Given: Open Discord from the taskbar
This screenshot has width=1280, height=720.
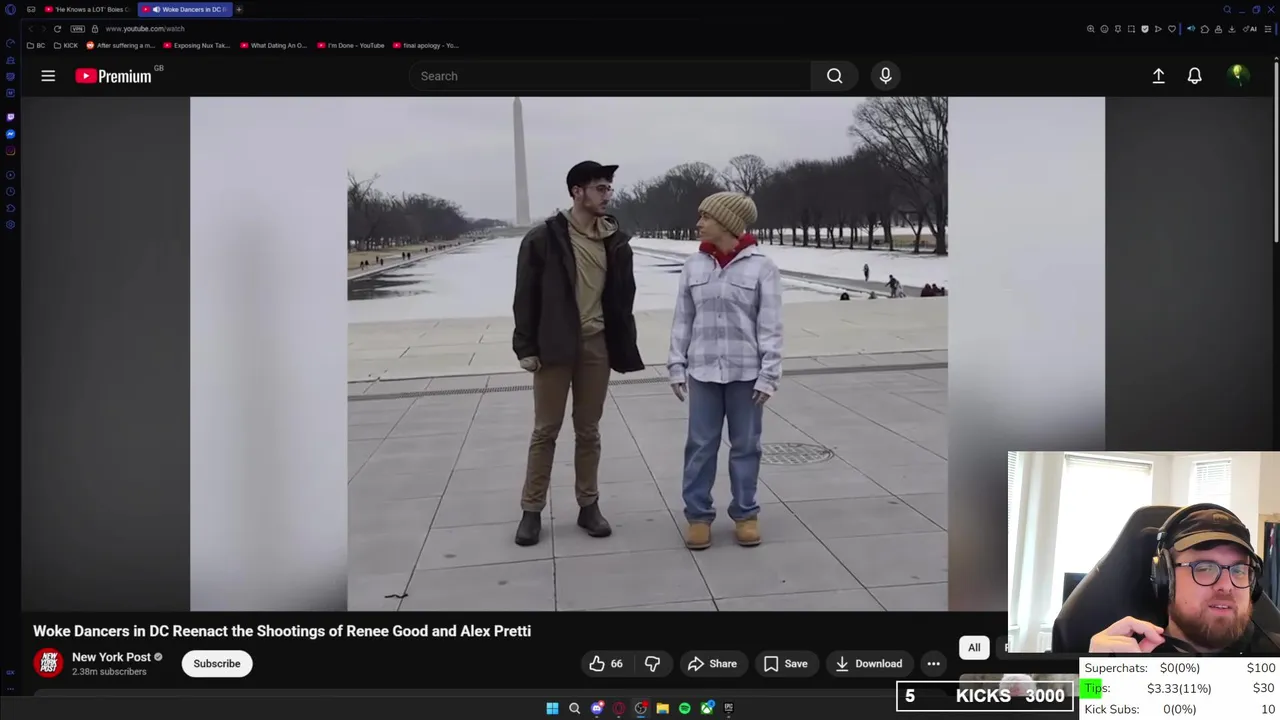Looking at the screenshot, I should click(597, 708).
